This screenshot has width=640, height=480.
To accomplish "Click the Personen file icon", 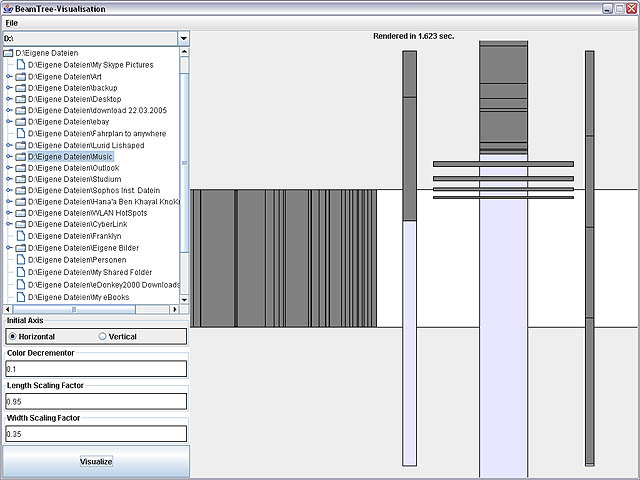I will [20, 260].
